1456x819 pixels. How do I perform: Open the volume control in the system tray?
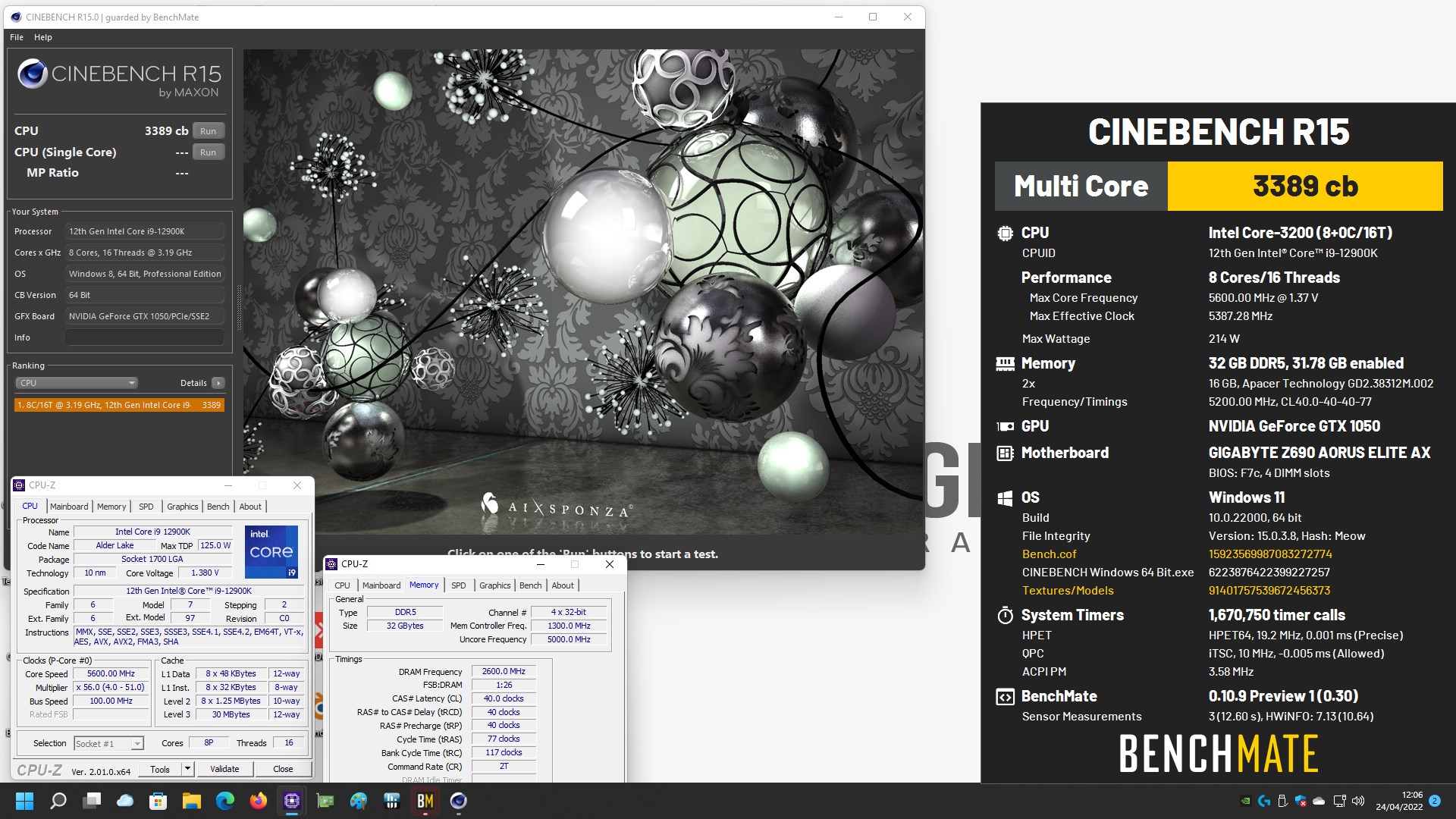[x=1358, y=801]
